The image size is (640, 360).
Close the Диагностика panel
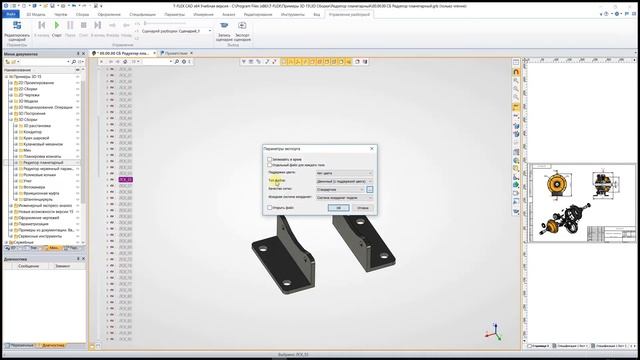coord(84,259)
